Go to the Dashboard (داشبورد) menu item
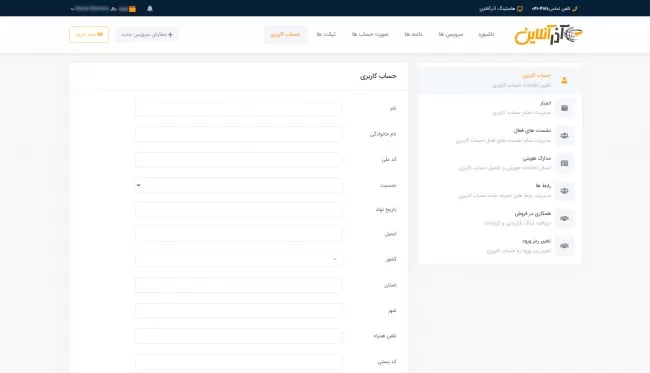 pos(486,34)
